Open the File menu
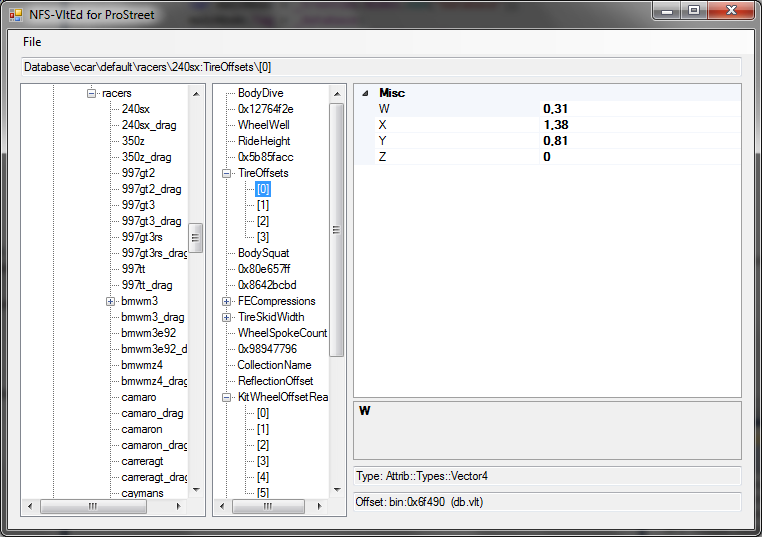This screenshot has width=762, height=537. (x=32, y=42)
